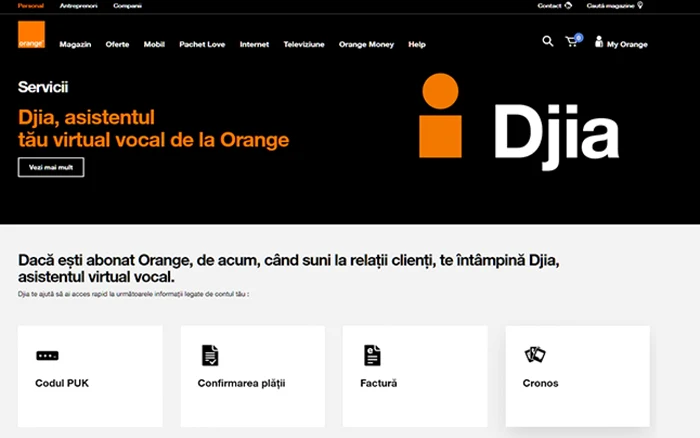Click the Contact link

point(549,6)
